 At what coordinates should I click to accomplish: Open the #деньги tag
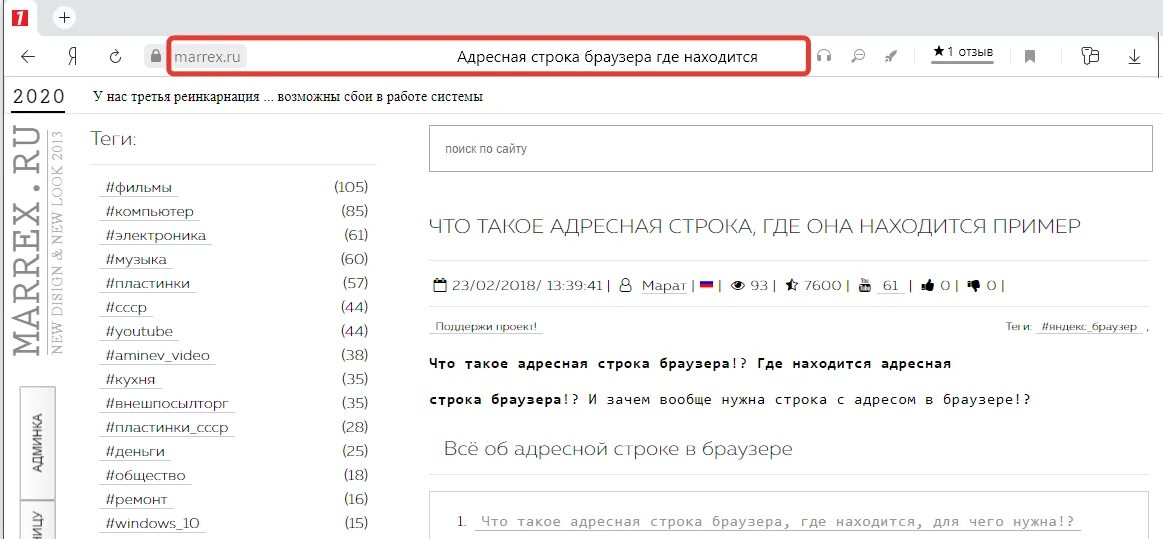135,451
